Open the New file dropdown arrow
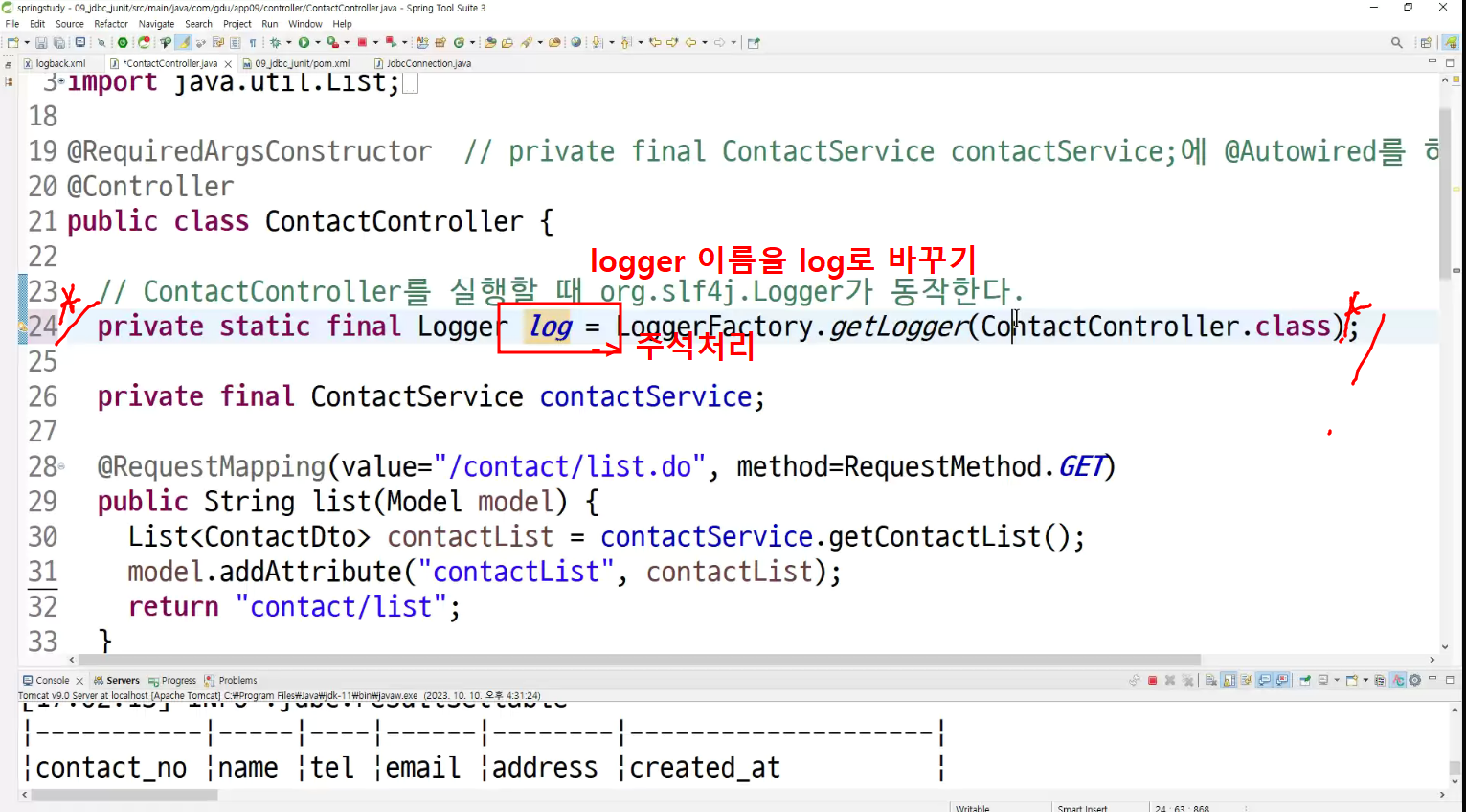The width and height of the screenshot is (1466, 812). pos(26,42)
